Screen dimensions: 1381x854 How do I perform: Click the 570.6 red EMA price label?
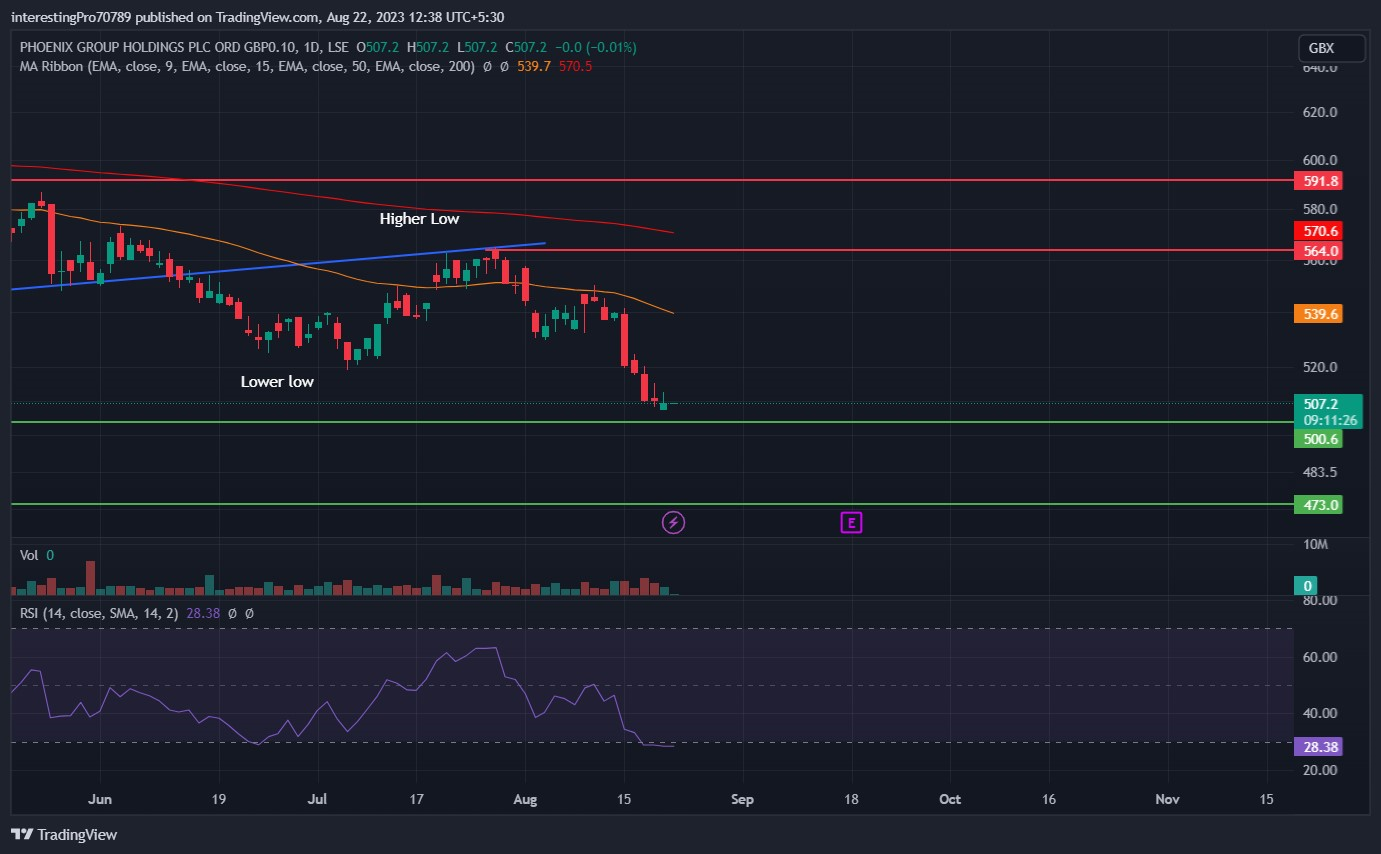(x=1318, y=230)
